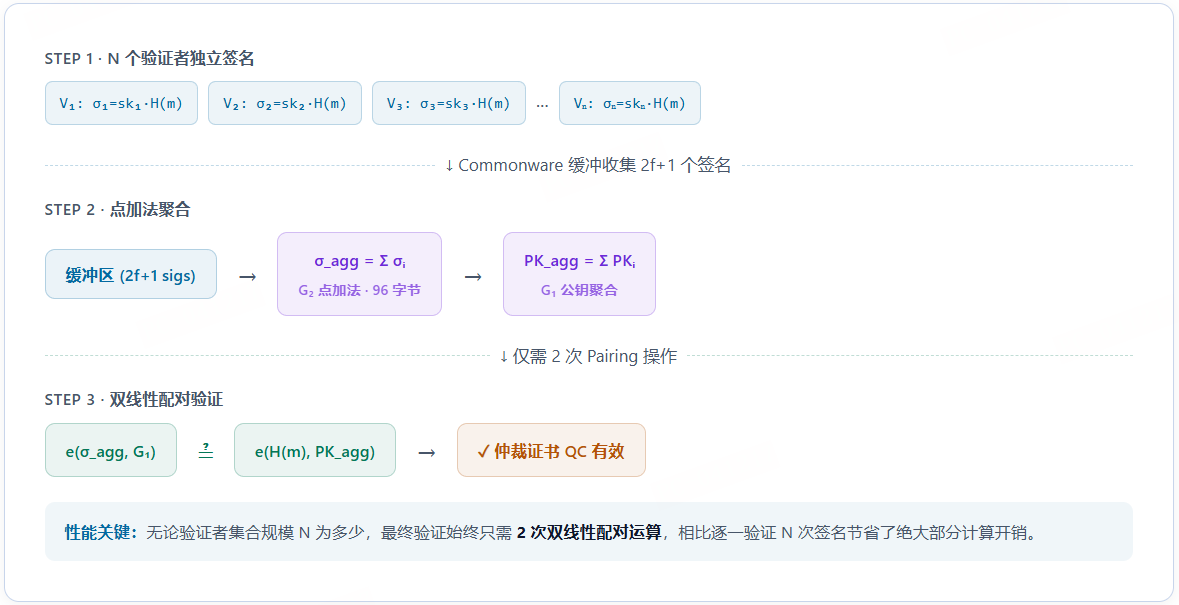Click the STEP 3 双线性配对验证 heading

point(134,400)
